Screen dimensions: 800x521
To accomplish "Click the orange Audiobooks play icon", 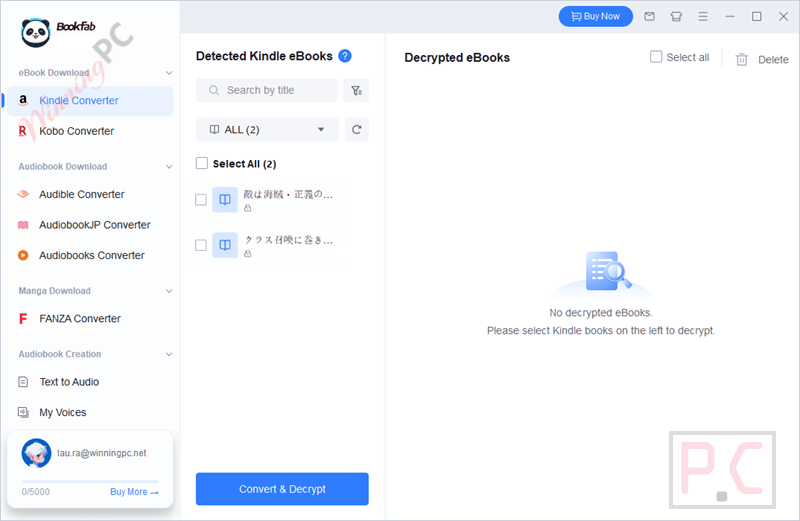I will (x=23, y=255).
